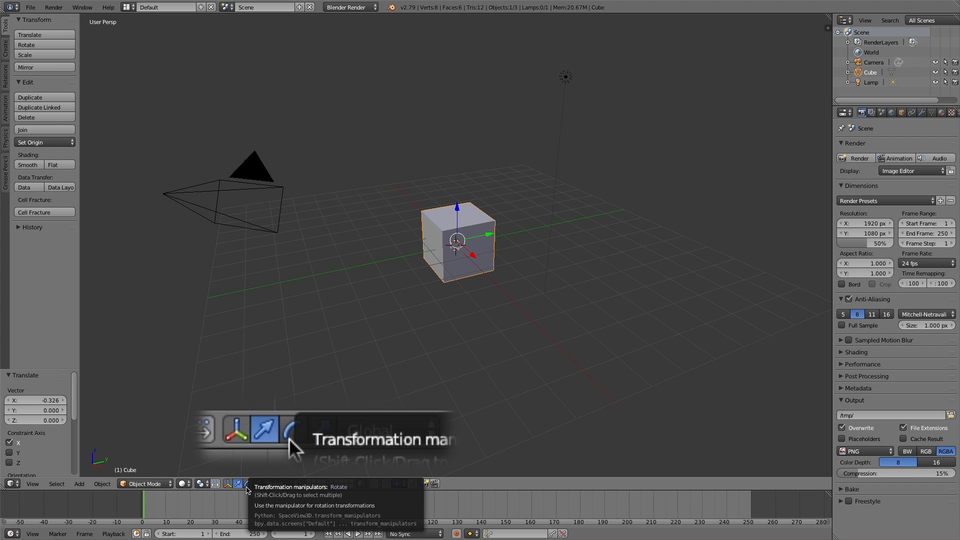
Task: Enable the Placeholders checkbox
Action: (842, 438)
